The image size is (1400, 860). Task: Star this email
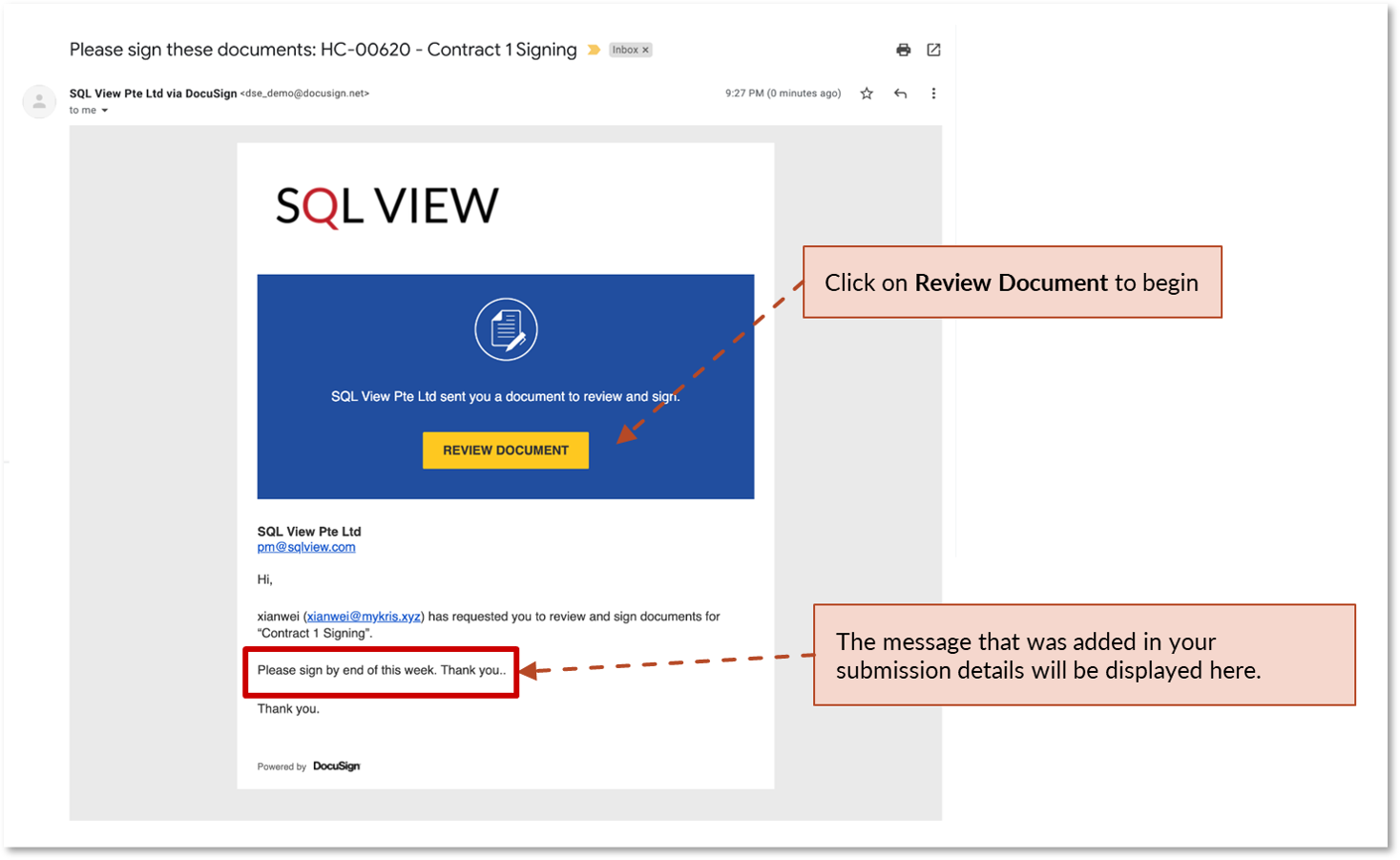point(867,94)
